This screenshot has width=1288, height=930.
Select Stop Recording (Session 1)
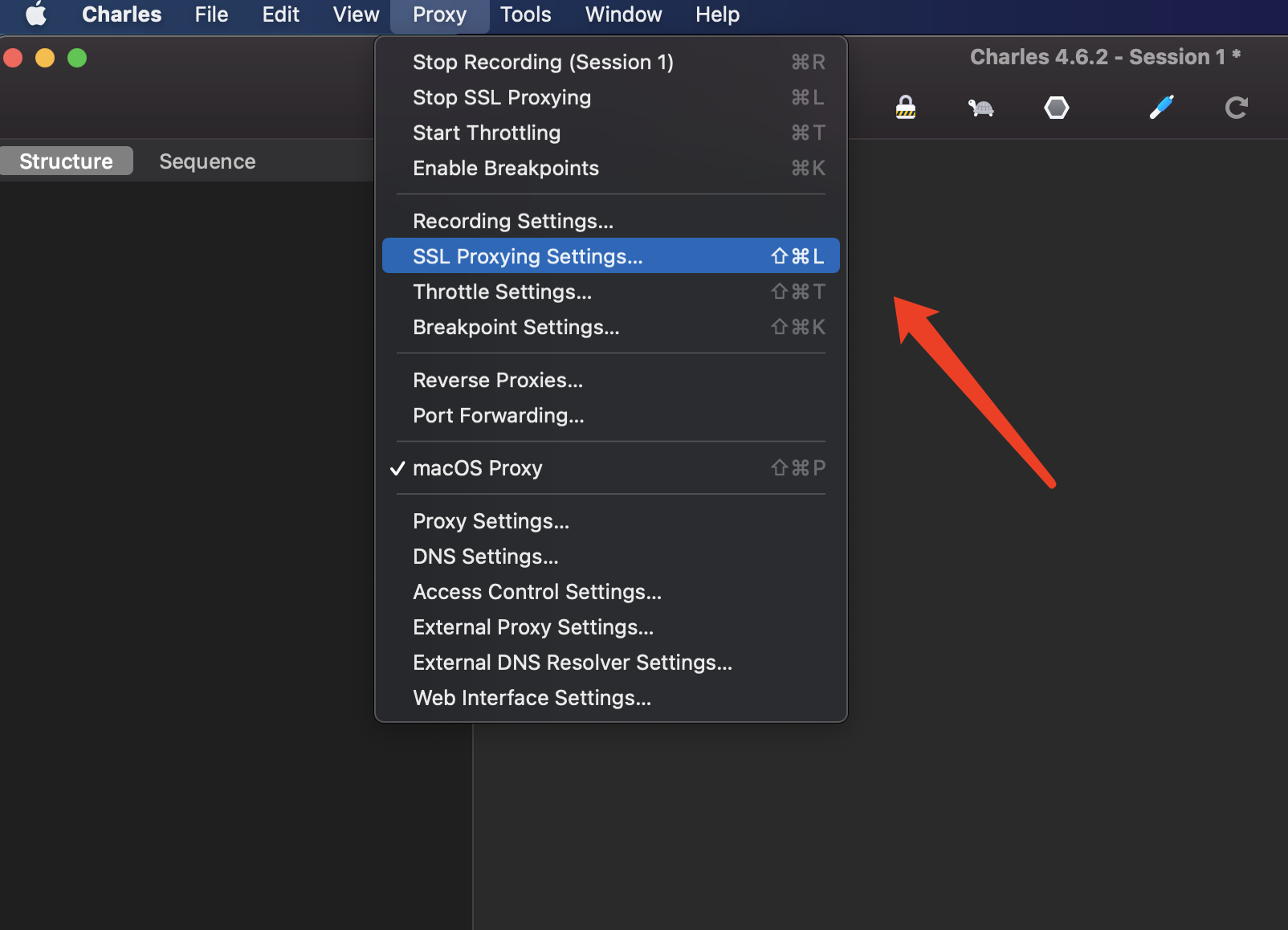[x=611, y=62]
